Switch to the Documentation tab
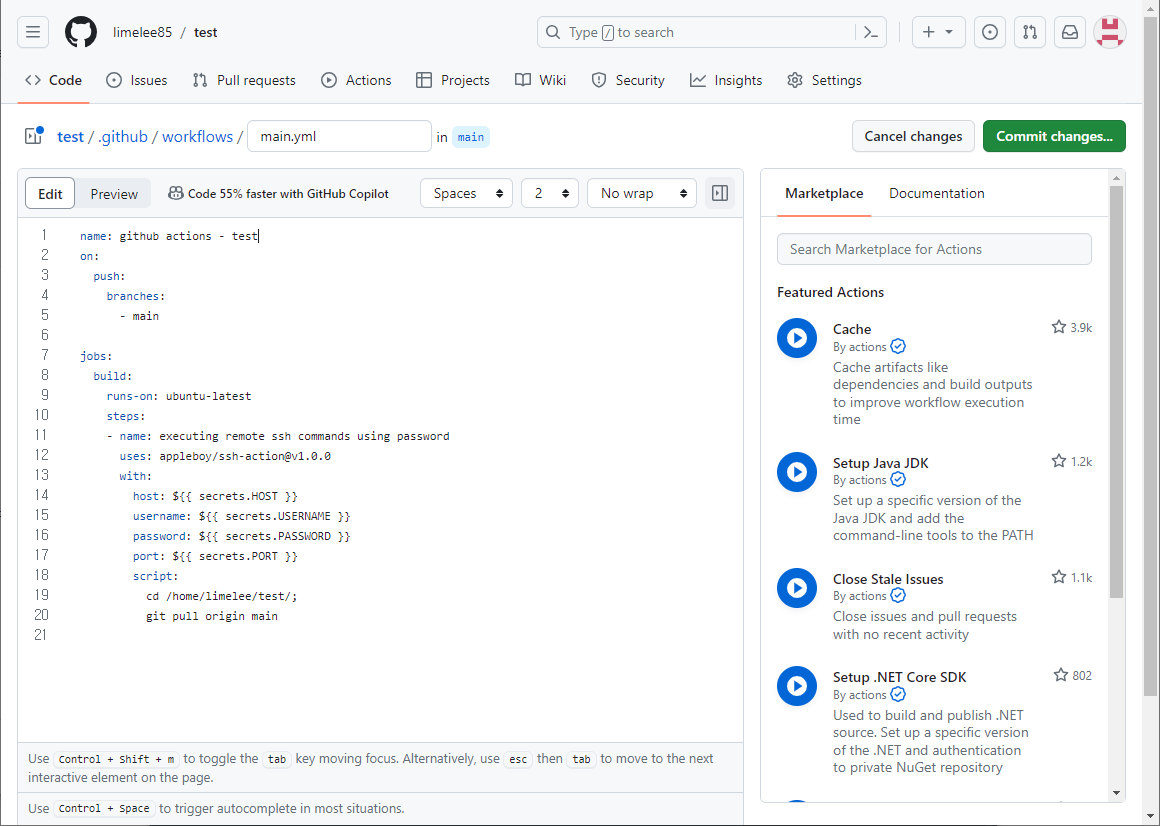 coord(937,193)
